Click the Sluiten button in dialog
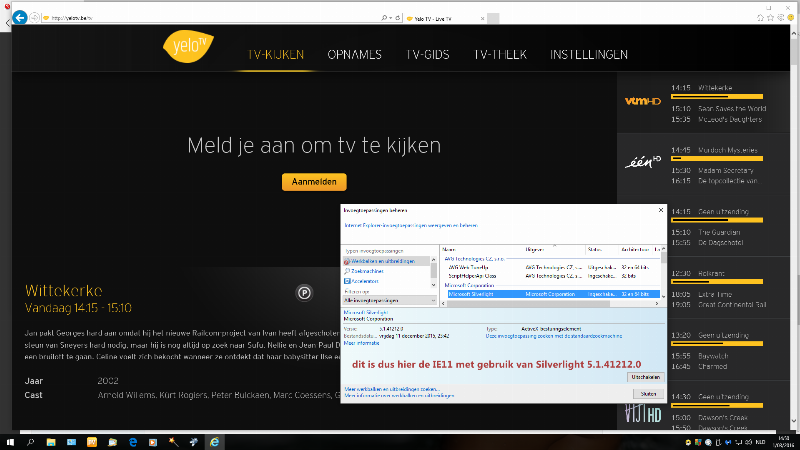The width and height of the screenshot is (800, 450). tap(647, 394)
